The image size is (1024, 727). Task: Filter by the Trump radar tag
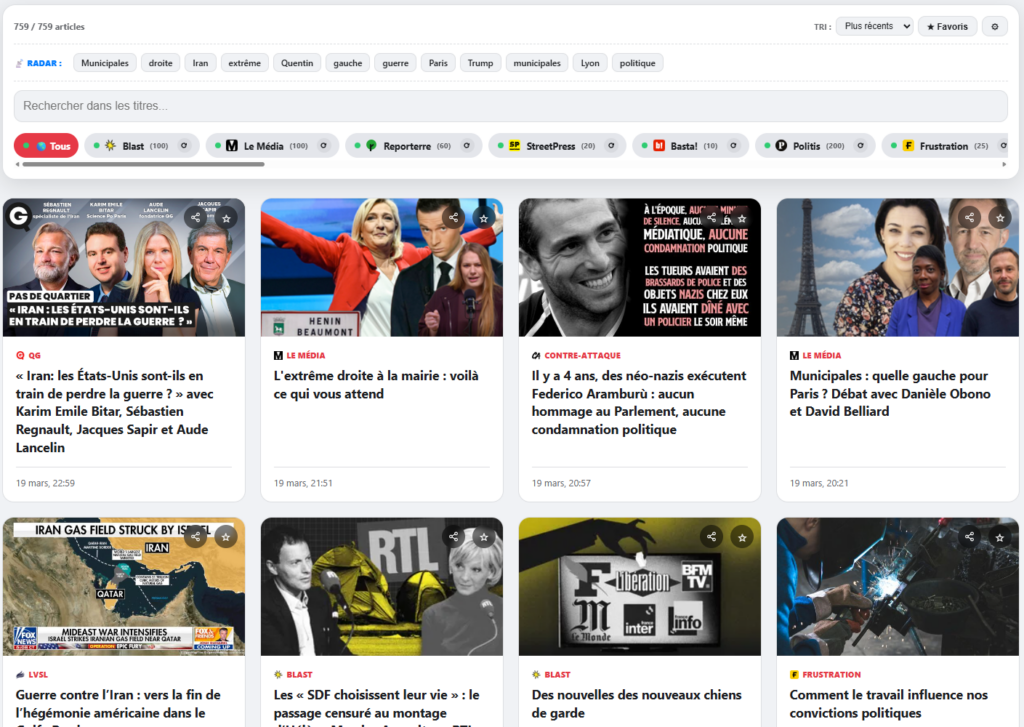(x=480, y=63)
